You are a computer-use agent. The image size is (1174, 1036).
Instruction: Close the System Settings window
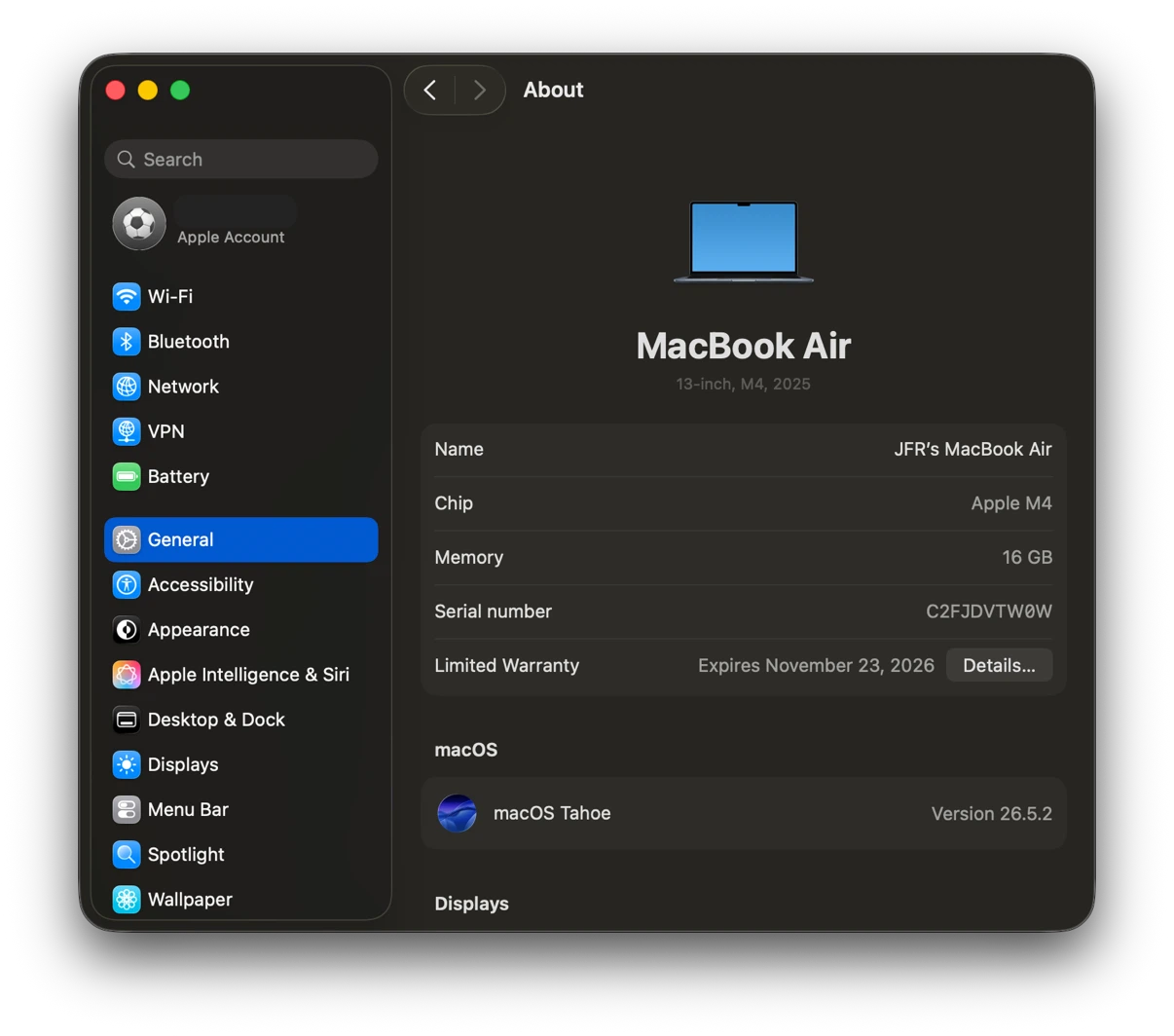tap(116, 90)
